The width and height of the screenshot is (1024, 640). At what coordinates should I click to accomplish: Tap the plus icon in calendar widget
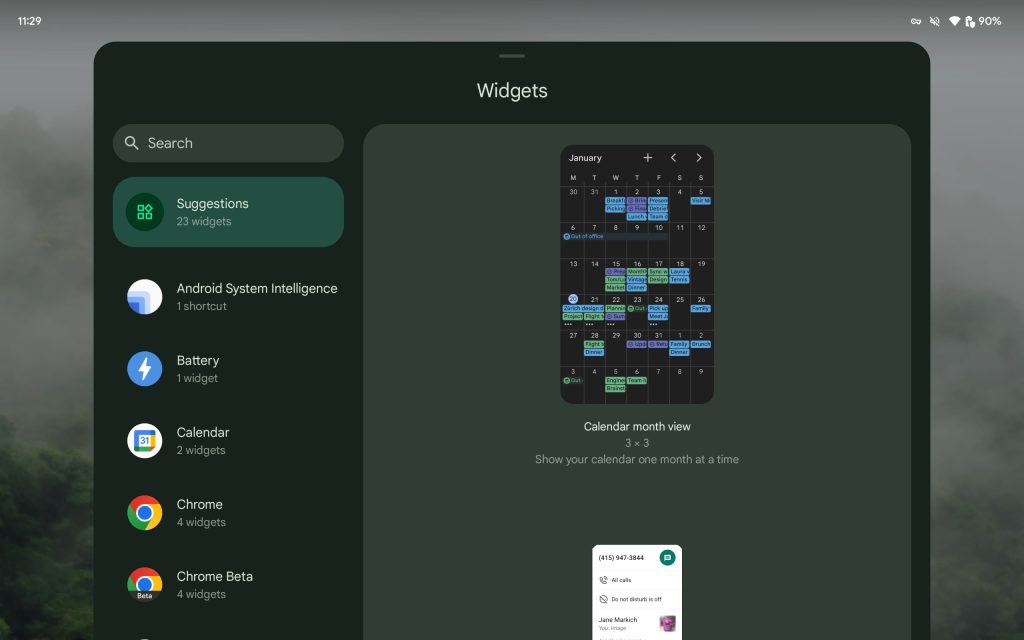click(x=647, y=158)
